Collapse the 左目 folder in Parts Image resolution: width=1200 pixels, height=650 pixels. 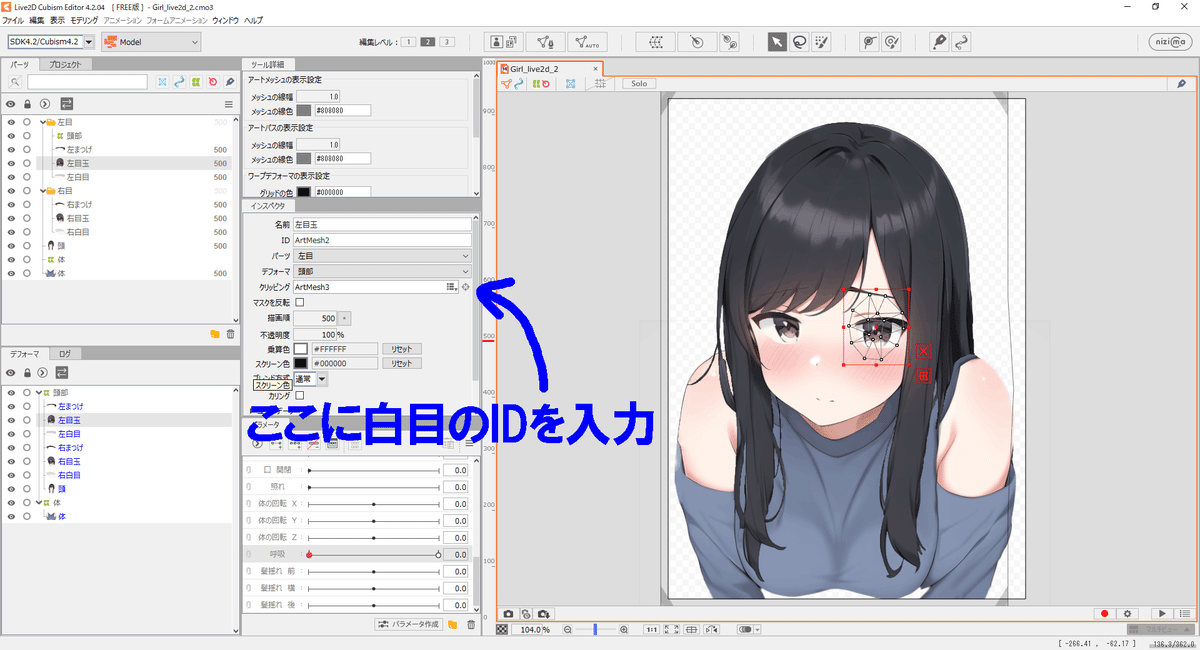click(42, 122)
